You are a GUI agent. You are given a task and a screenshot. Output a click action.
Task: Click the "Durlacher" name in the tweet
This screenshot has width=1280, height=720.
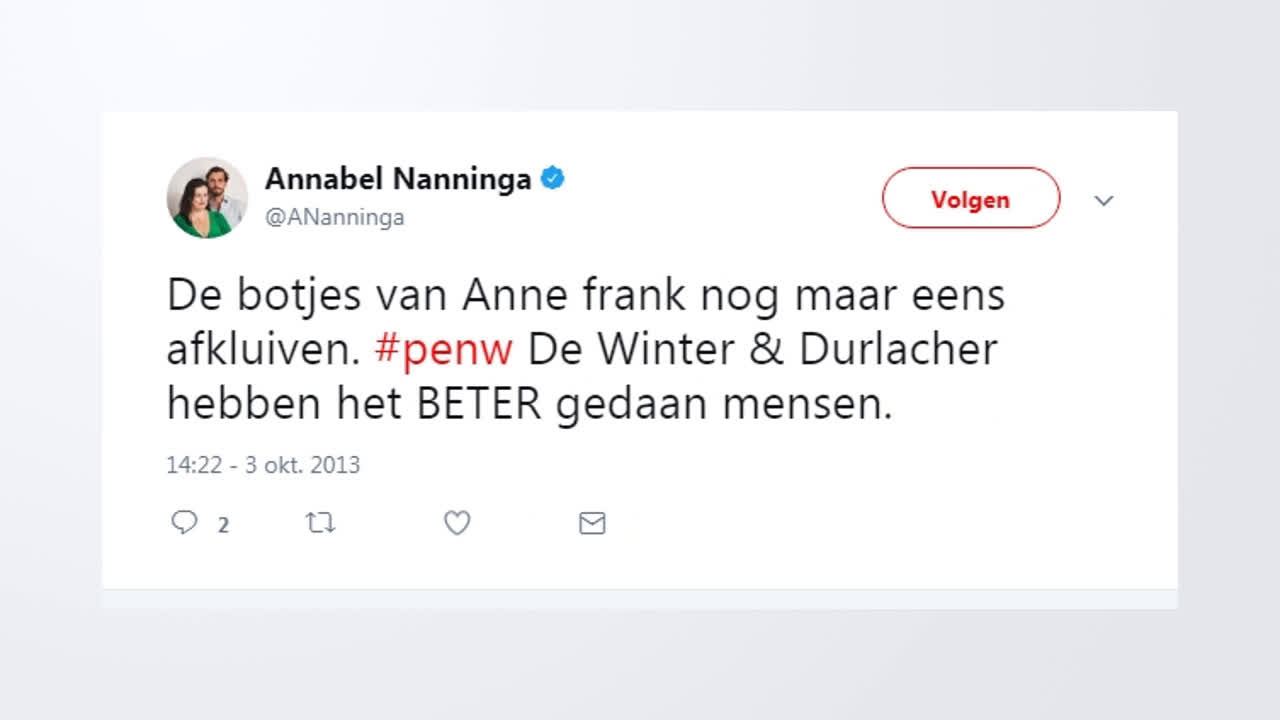click(897, 350)
